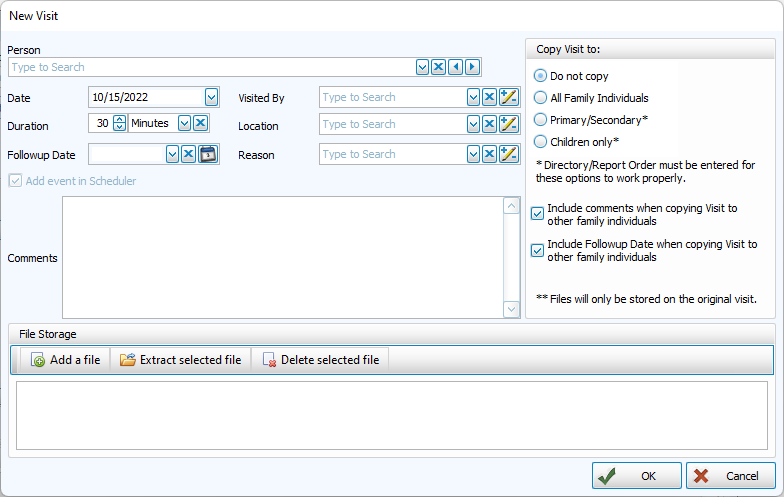Image resolution: width=784 pixels, height=497 pixels.
Task: Open calendar icon beside Followup Date
Action: coord(207,154)
